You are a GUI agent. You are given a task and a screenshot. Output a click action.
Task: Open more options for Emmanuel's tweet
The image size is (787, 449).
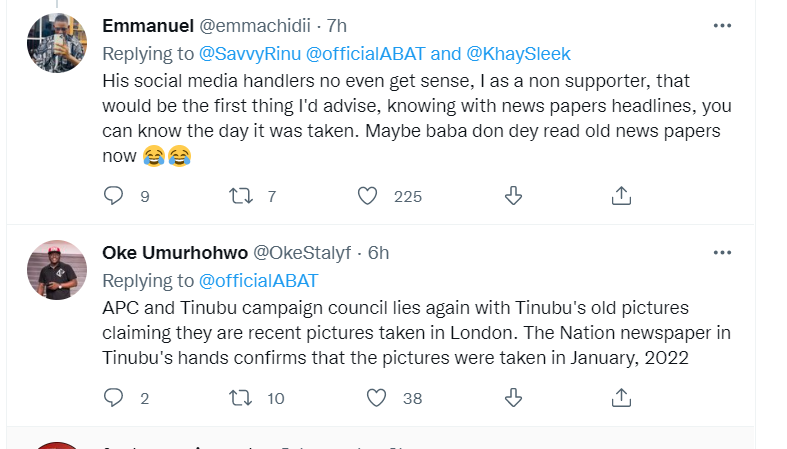click(x=722, y=24)
